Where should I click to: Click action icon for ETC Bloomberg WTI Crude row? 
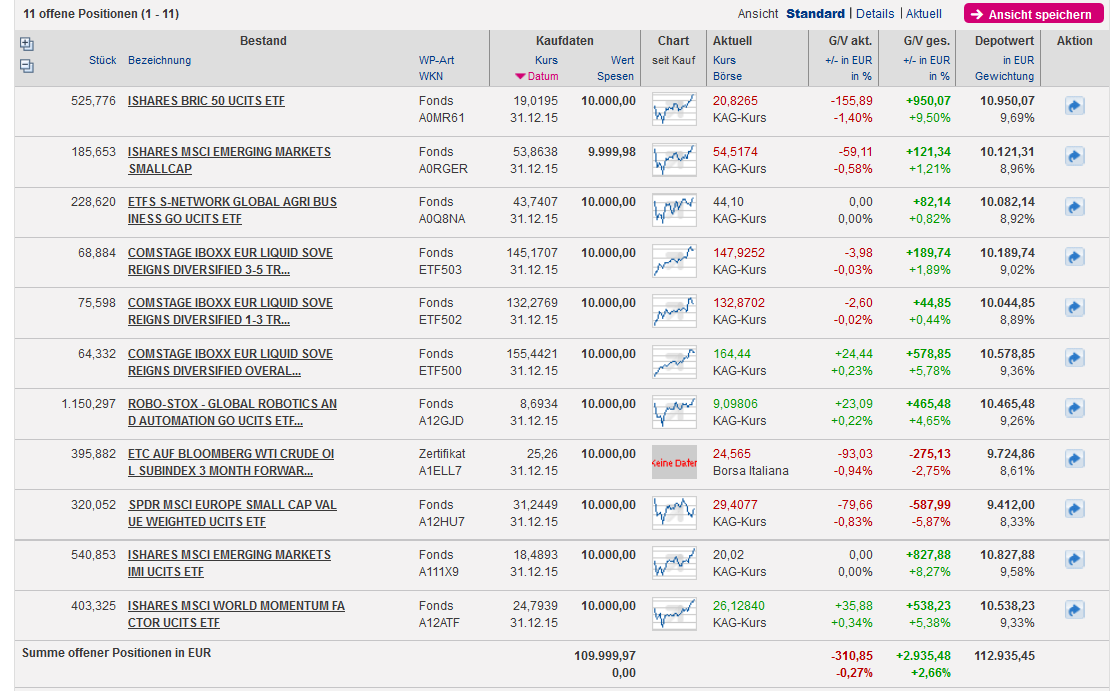(x=1075, y=459)
